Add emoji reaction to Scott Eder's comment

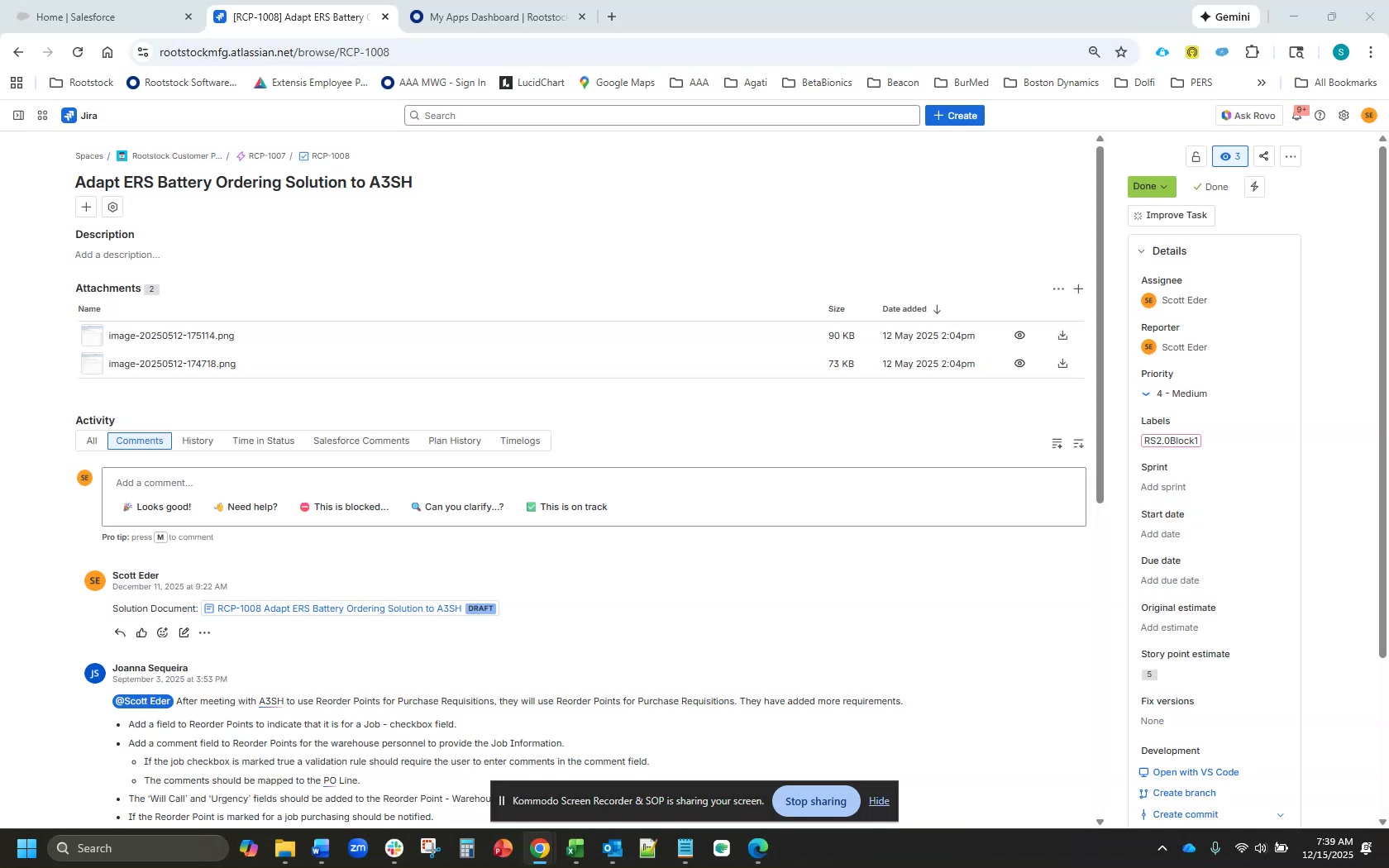point(163,633)
